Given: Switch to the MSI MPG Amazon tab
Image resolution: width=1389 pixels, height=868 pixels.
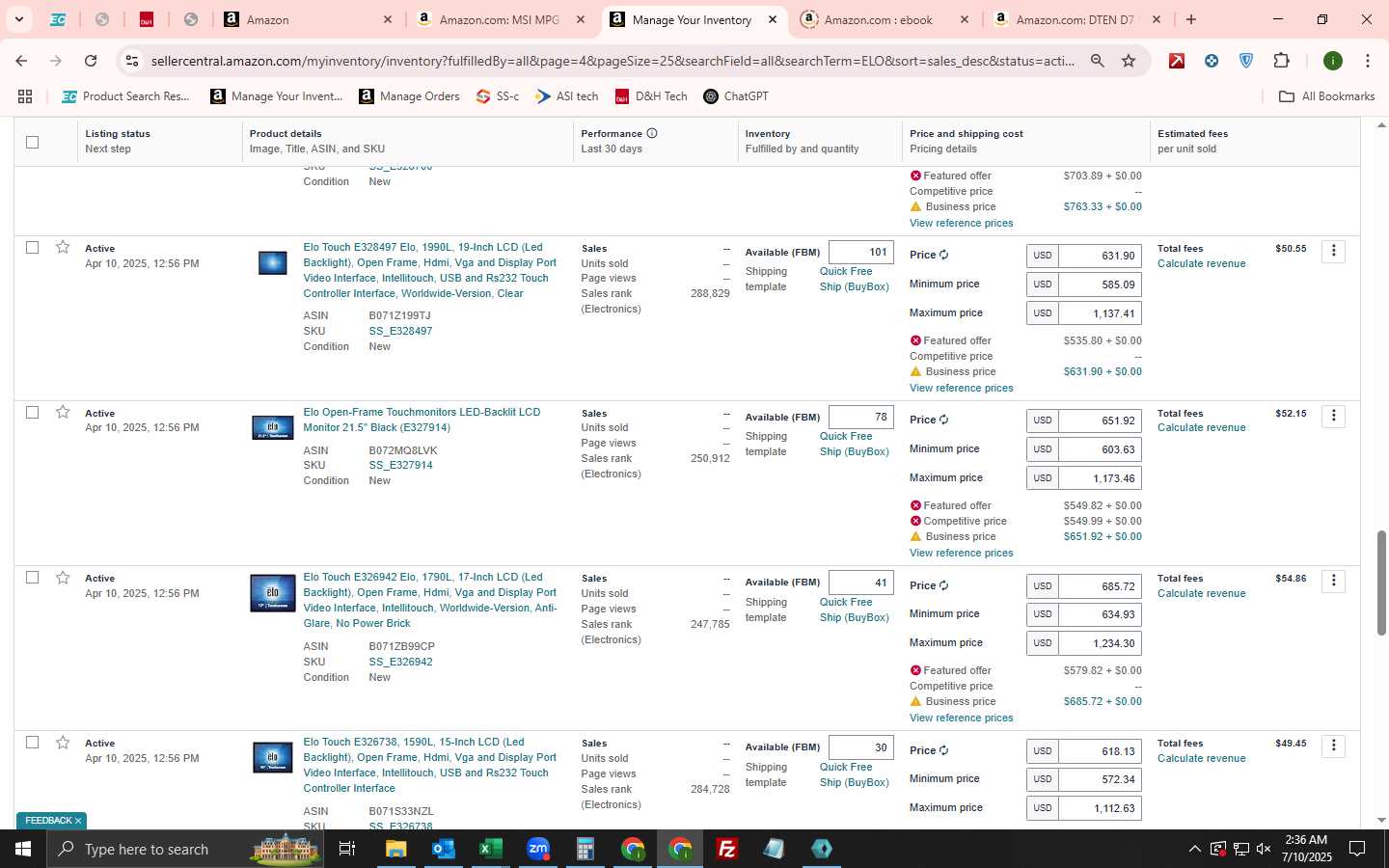Looking at the screenshot, I should [501, 19].
